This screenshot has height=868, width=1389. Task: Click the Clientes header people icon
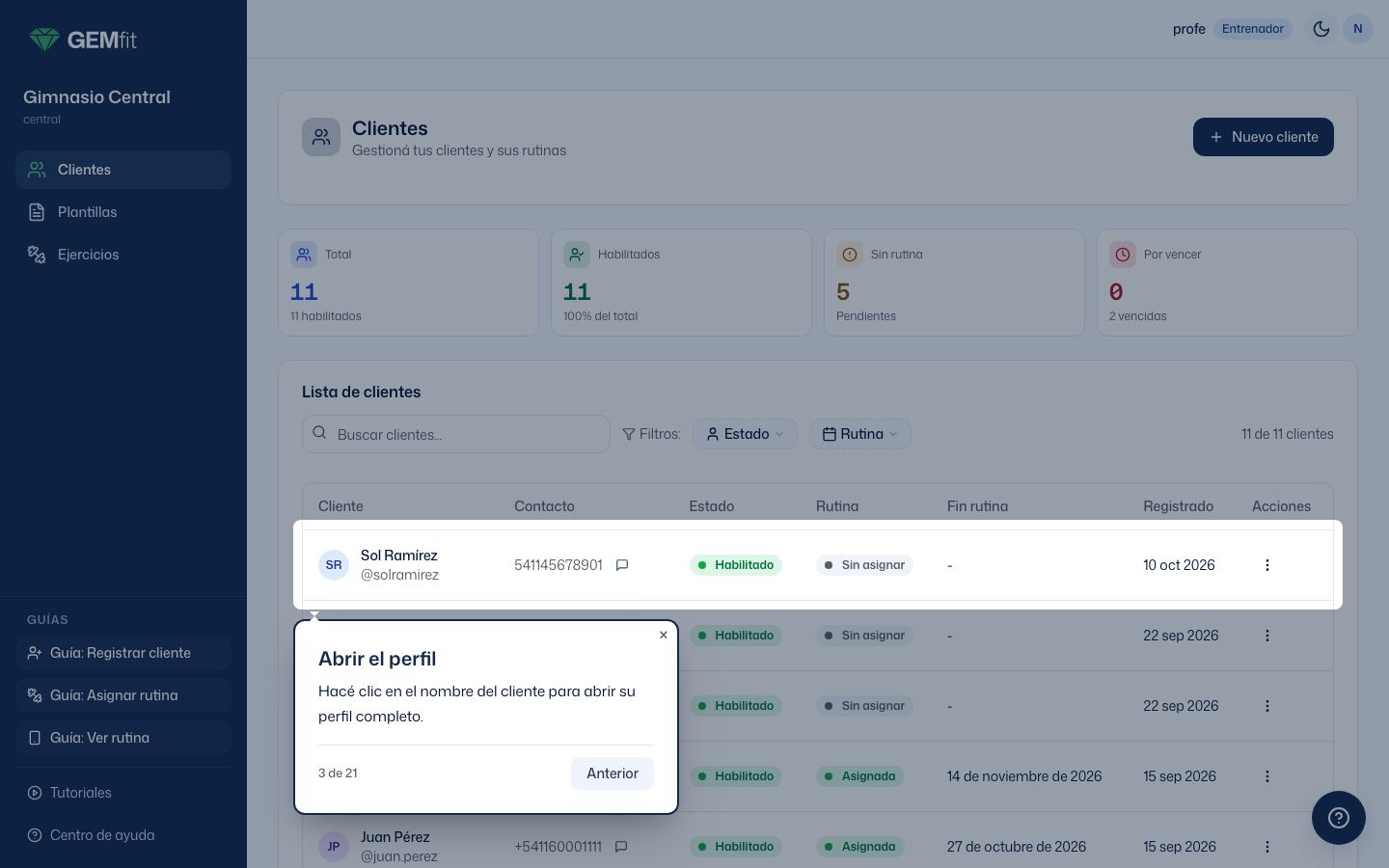[321, 137]
